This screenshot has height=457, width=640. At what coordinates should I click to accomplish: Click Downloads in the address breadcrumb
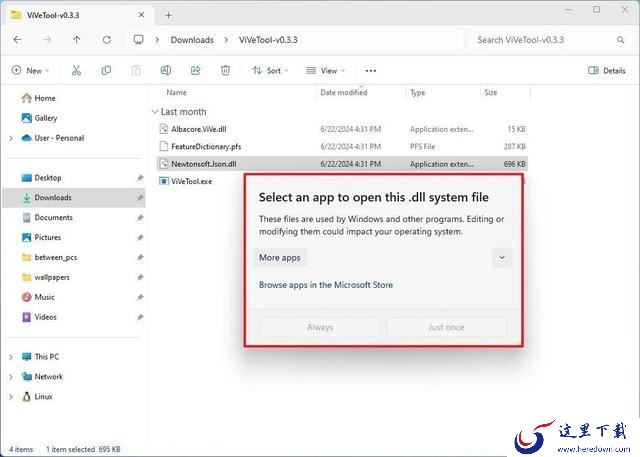coord(192,40)
